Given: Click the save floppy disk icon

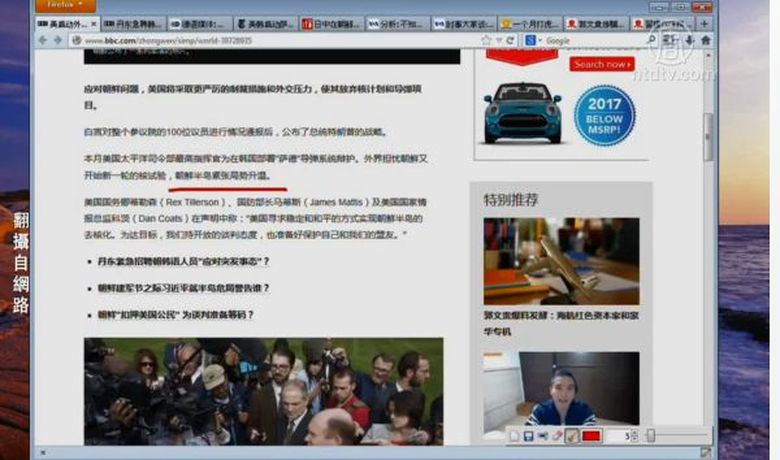Looking at the screenshot, I should pos(529,436).
